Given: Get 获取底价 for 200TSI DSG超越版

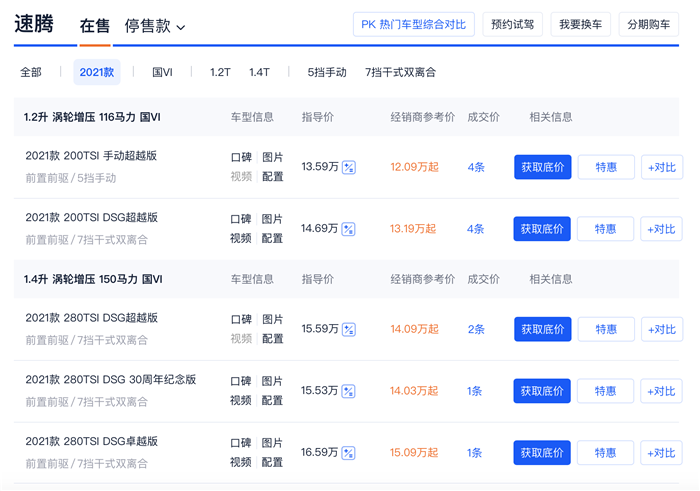Looking at the screenshot, I should coord(542,229).
